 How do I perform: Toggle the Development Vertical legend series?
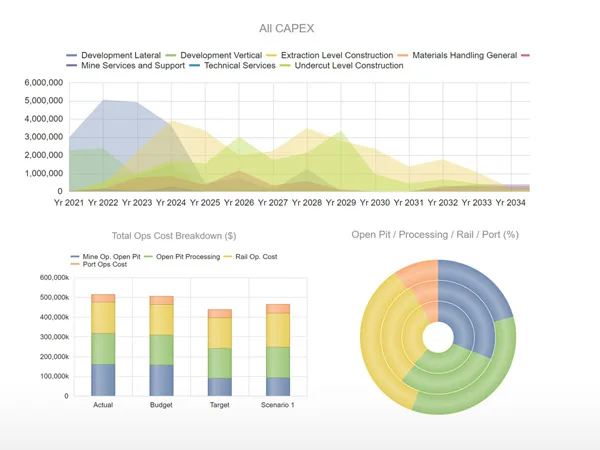tap(214, 55)
